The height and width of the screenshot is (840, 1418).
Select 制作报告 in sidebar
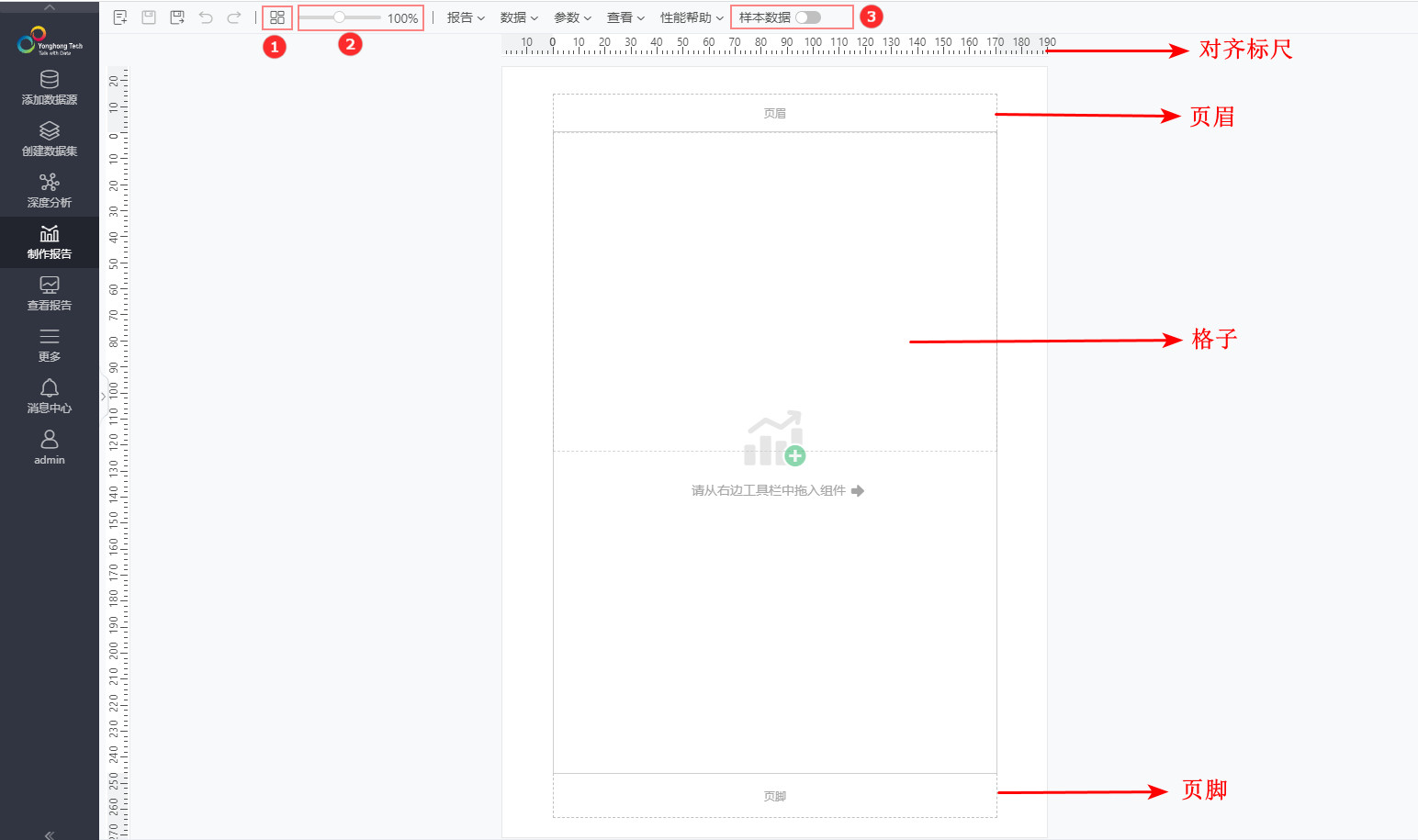pyautogui.click(x=50, y=242)
